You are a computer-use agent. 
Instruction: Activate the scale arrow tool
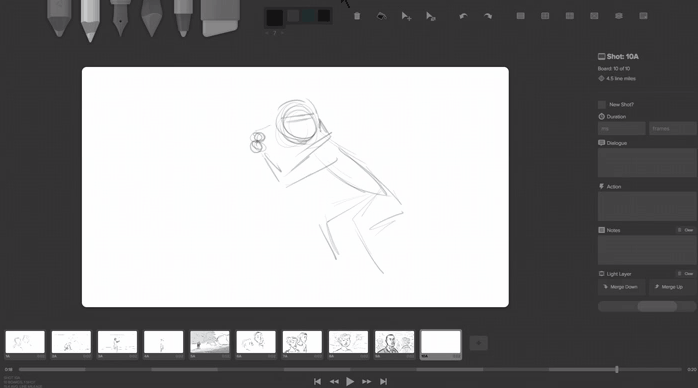pyautogui.click(x=430, y=16)
